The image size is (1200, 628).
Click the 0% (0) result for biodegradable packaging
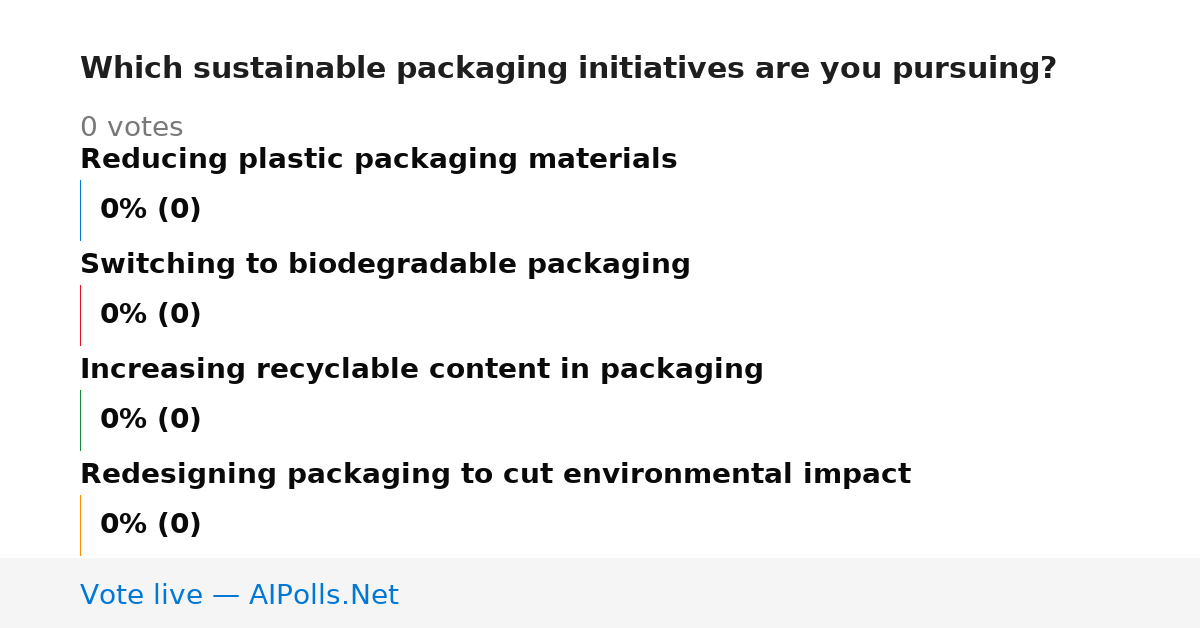(150, 315)
